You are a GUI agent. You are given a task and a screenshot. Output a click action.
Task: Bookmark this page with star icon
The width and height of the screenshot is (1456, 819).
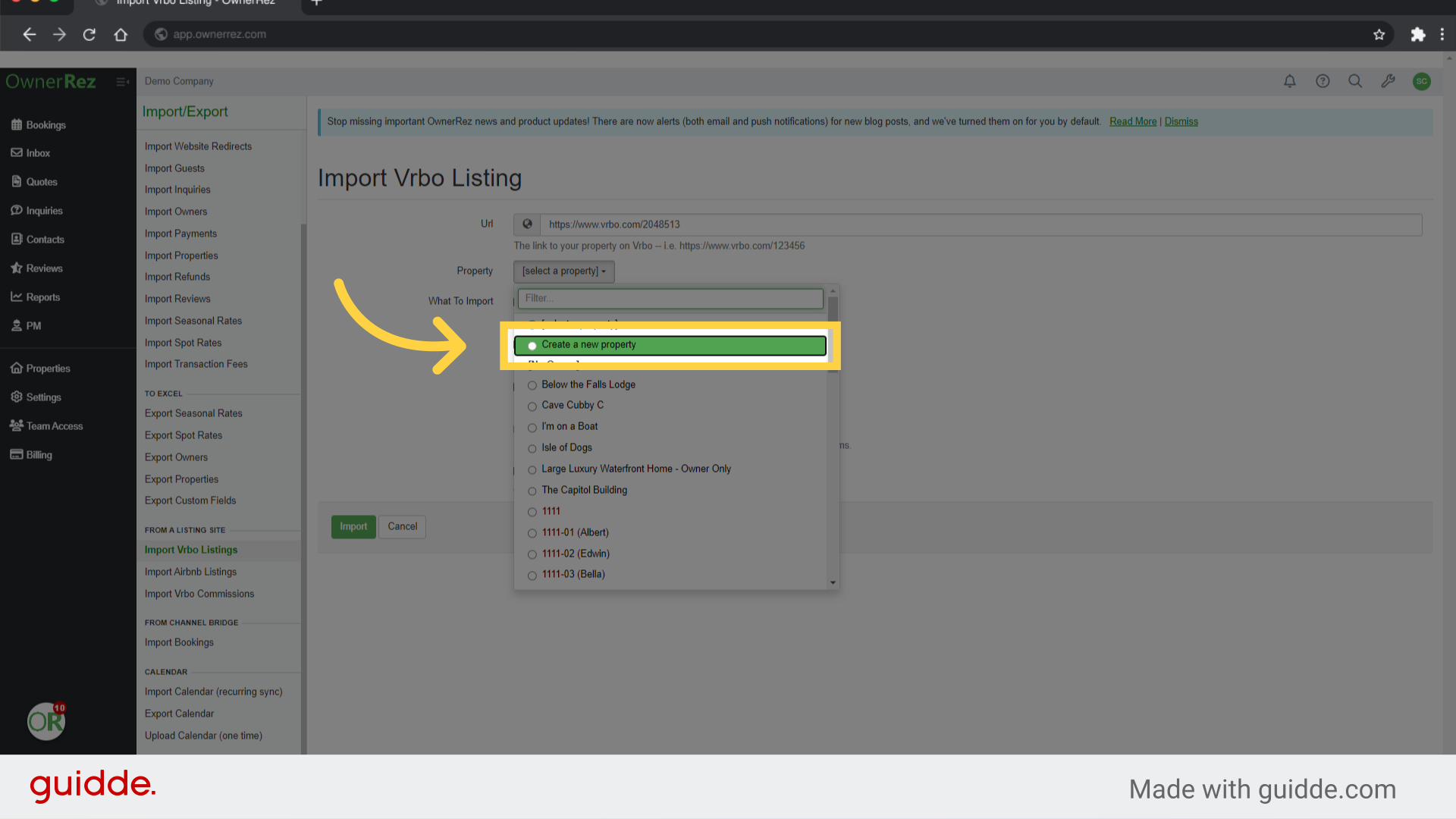[1379, 35]
